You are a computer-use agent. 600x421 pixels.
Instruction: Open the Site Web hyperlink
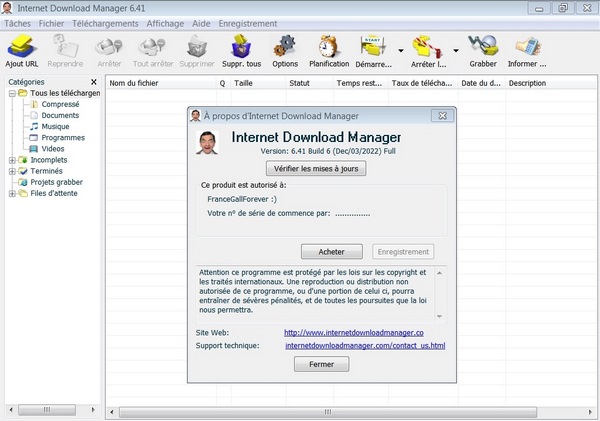[354, 333]
